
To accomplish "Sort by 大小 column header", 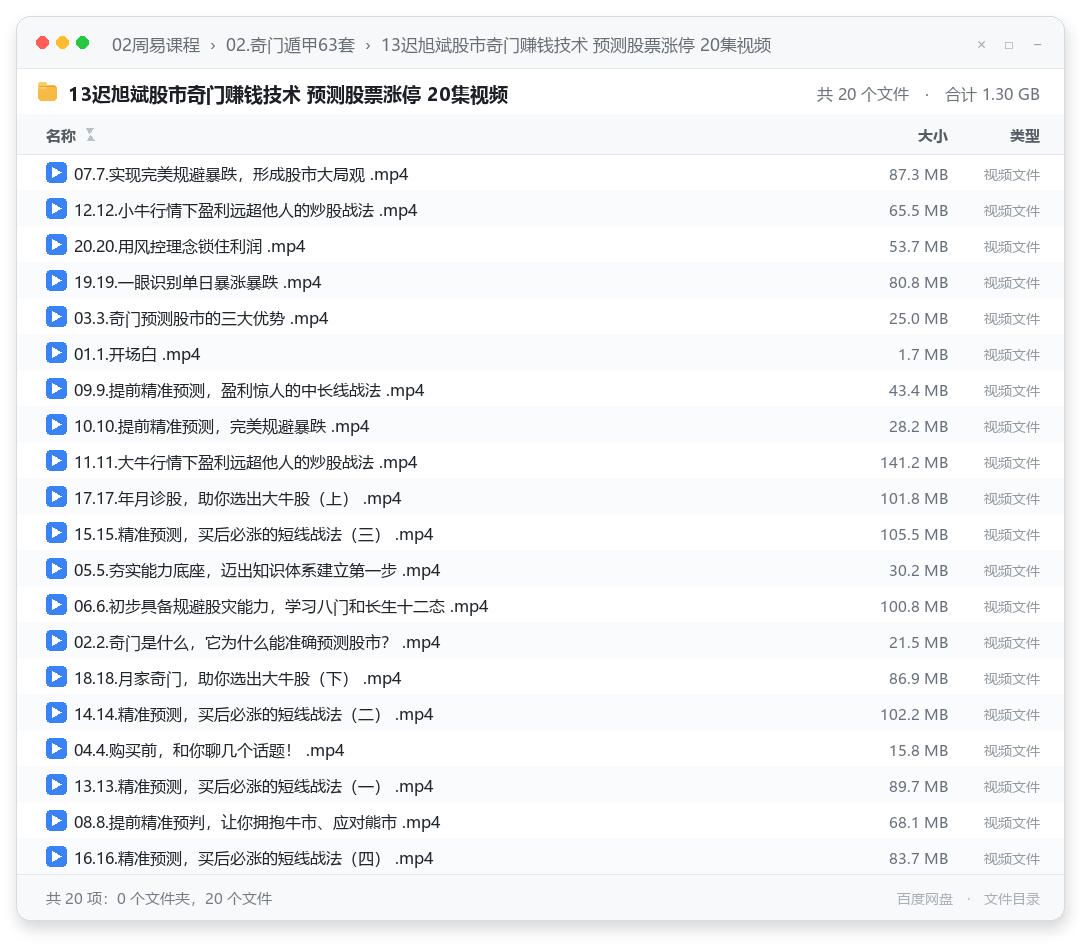I will click(933, 136).
